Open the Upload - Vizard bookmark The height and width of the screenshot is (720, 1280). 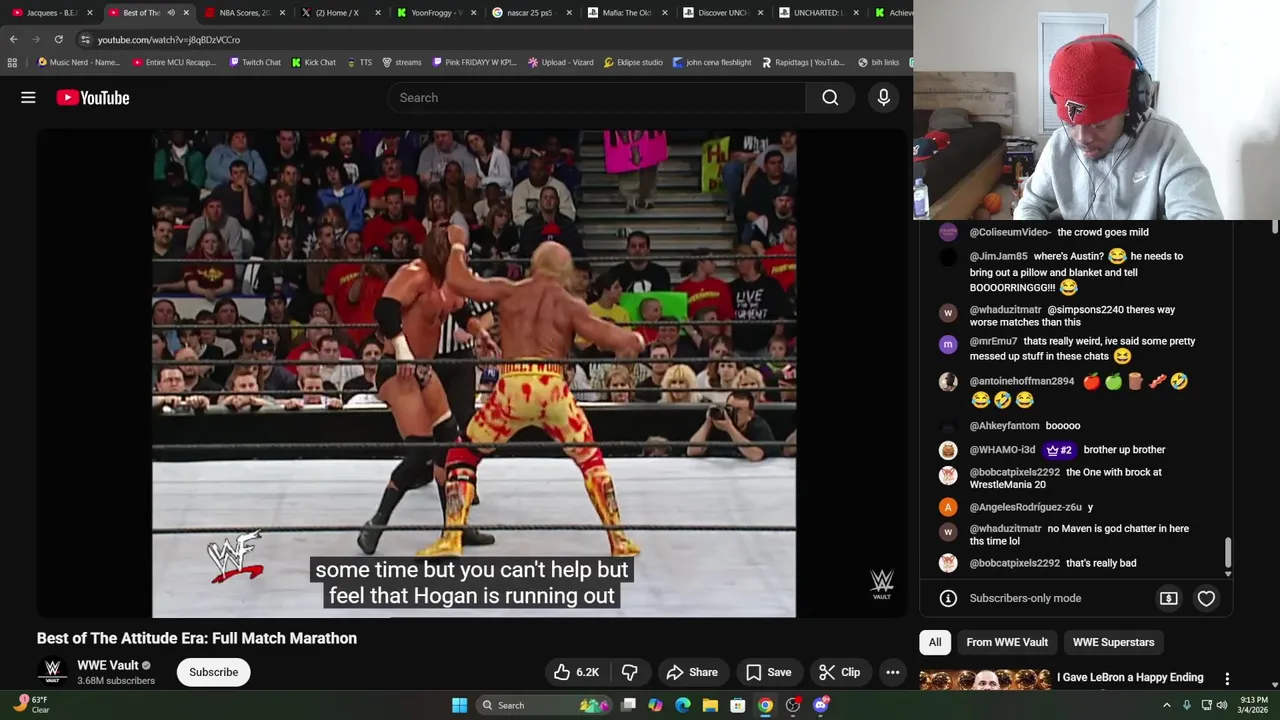(x=560, y=62)
